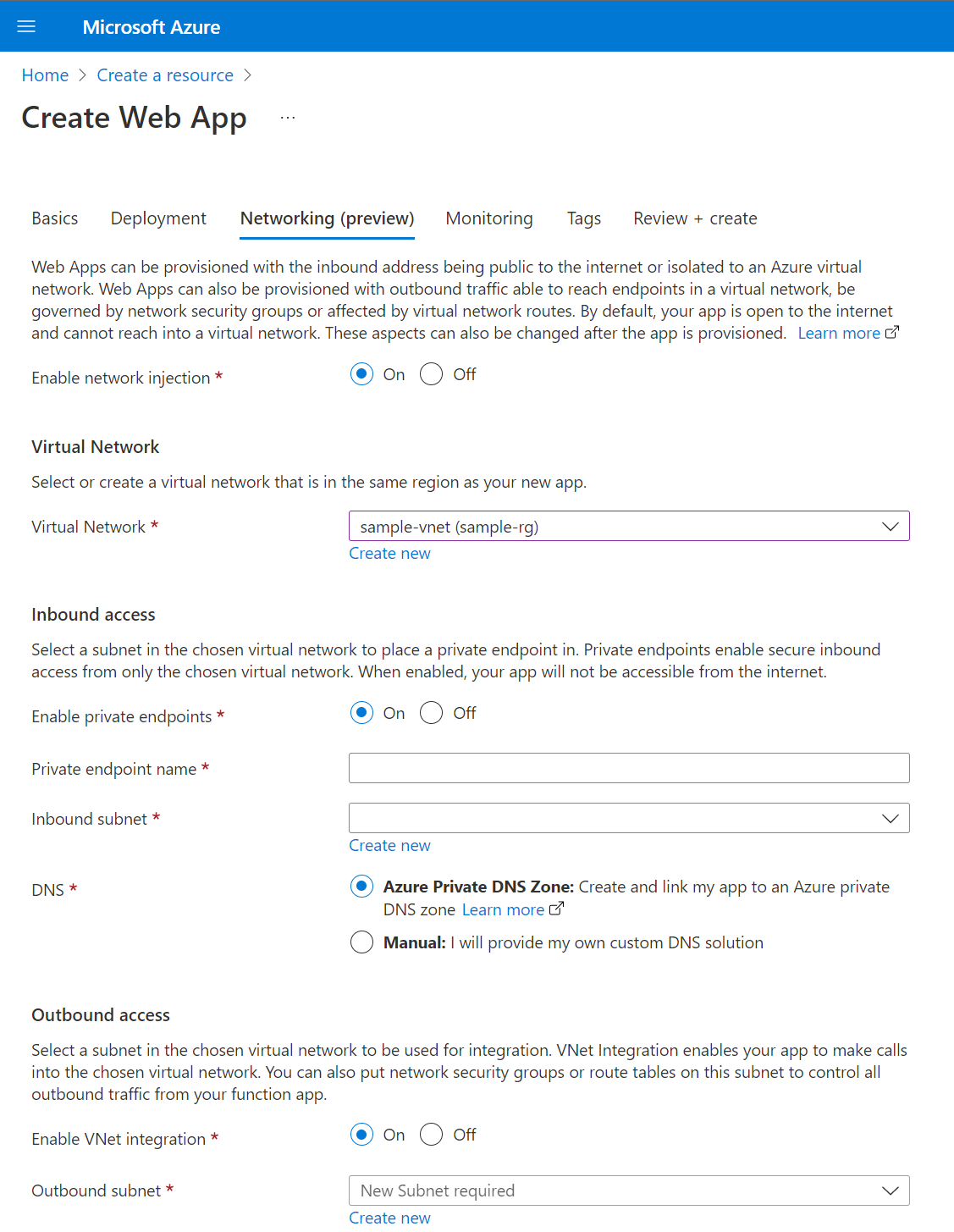Open the Review + create tab
The image size is (954, 1232).
click(x=694, y=218)
